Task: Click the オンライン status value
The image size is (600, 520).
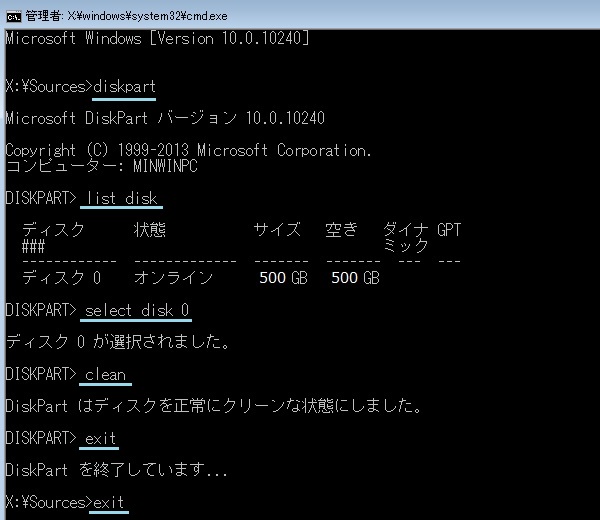Action: click(173, 278)
